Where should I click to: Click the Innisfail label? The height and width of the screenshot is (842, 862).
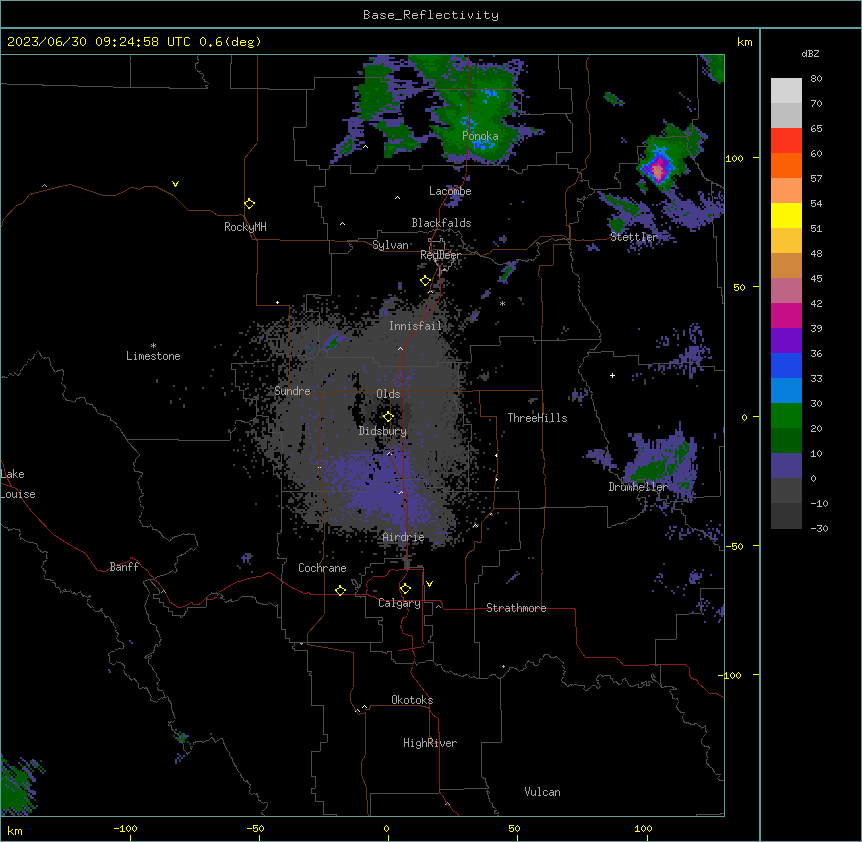pyautogui.click(x=415, y=326)
